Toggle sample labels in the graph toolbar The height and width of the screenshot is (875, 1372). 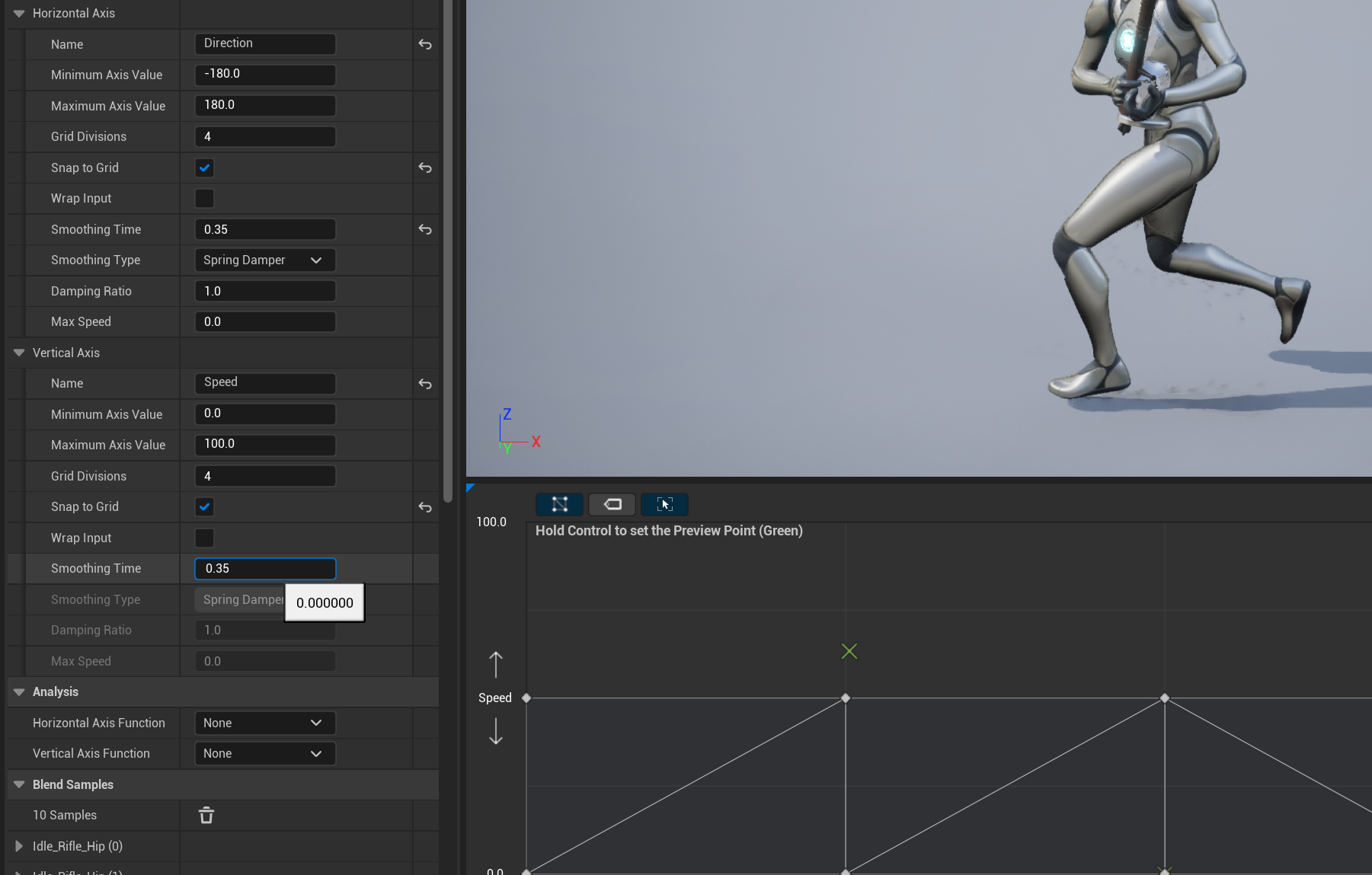coord(612,504)
